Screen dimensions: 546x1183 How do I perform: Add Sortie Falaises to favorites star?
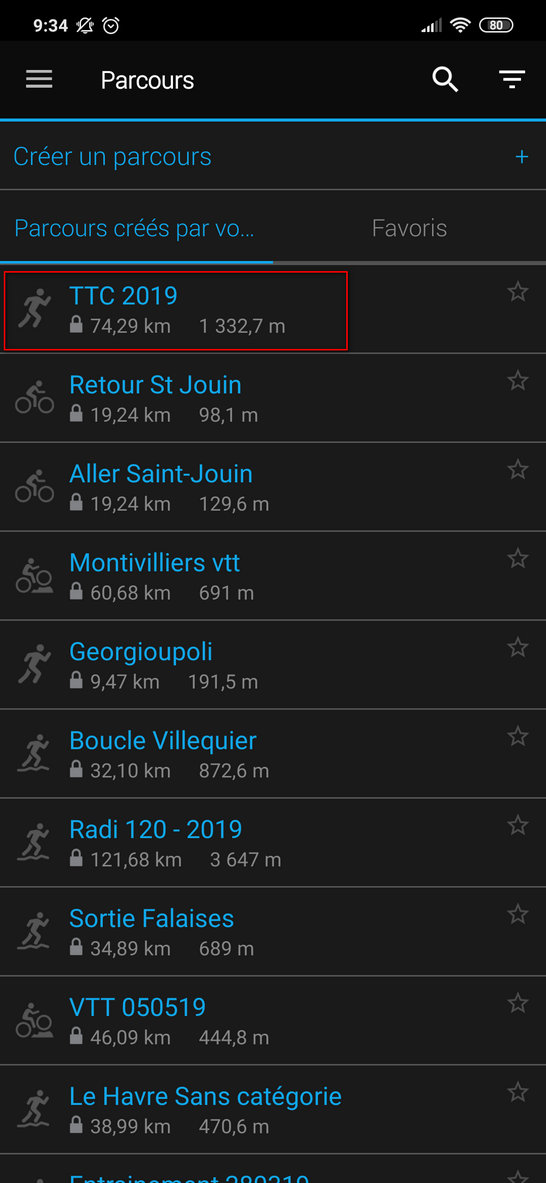click(517, 915)
